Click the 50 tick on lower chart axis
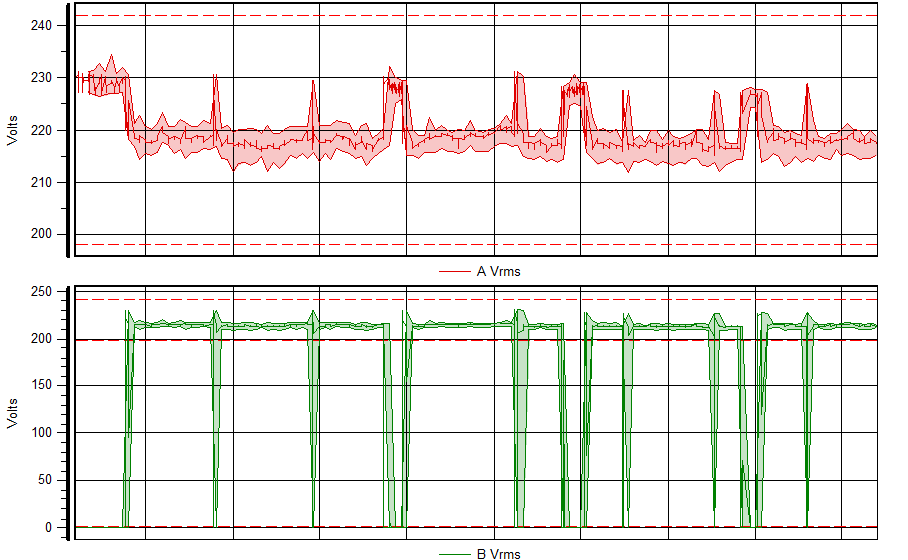 click(x=45, y=480)
